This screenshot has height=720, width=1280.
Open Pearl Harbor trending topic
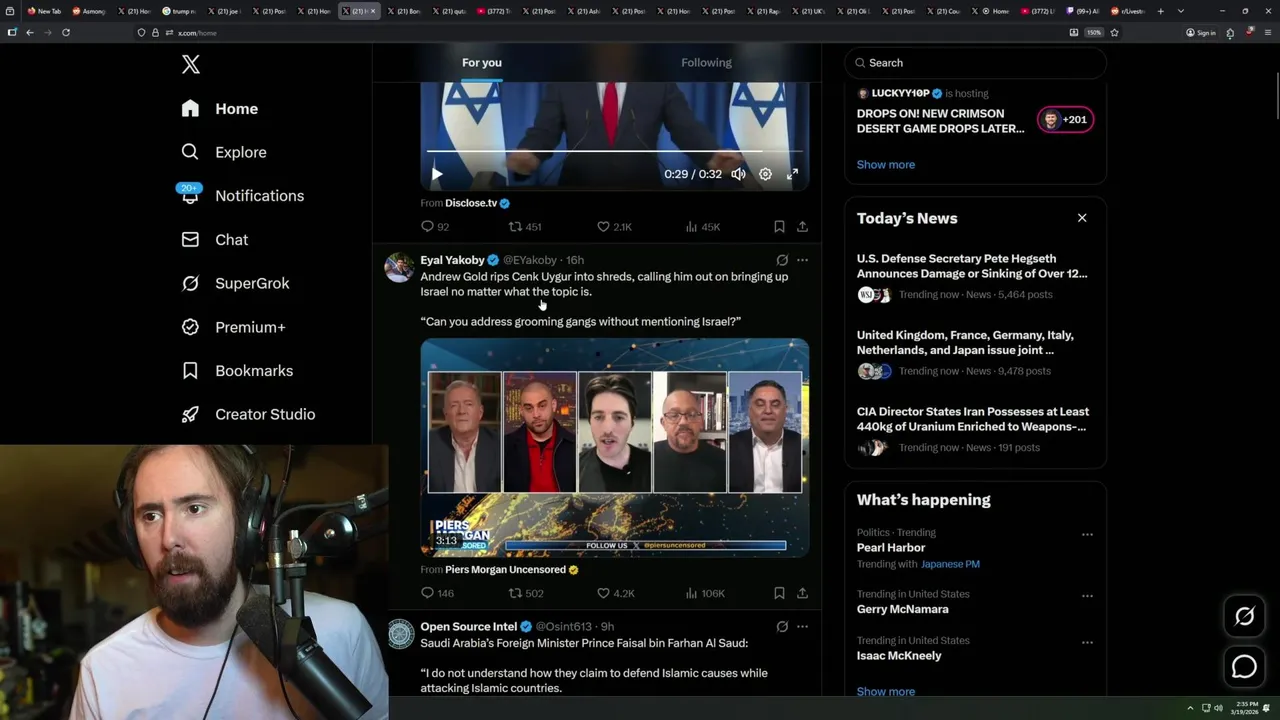click(890, 548)
